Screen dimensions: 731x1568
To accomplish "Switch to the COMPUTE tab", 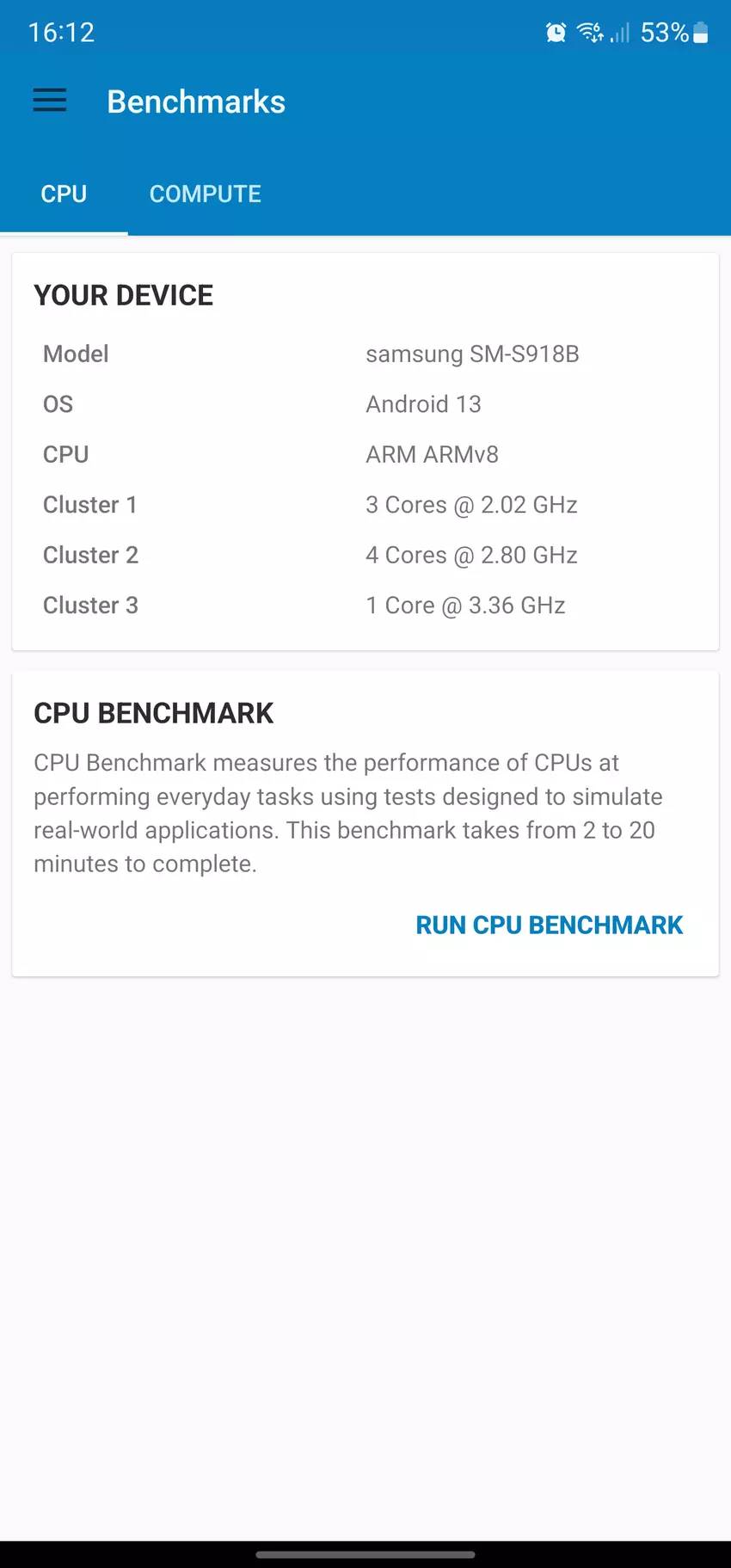I will coord(205,194).
